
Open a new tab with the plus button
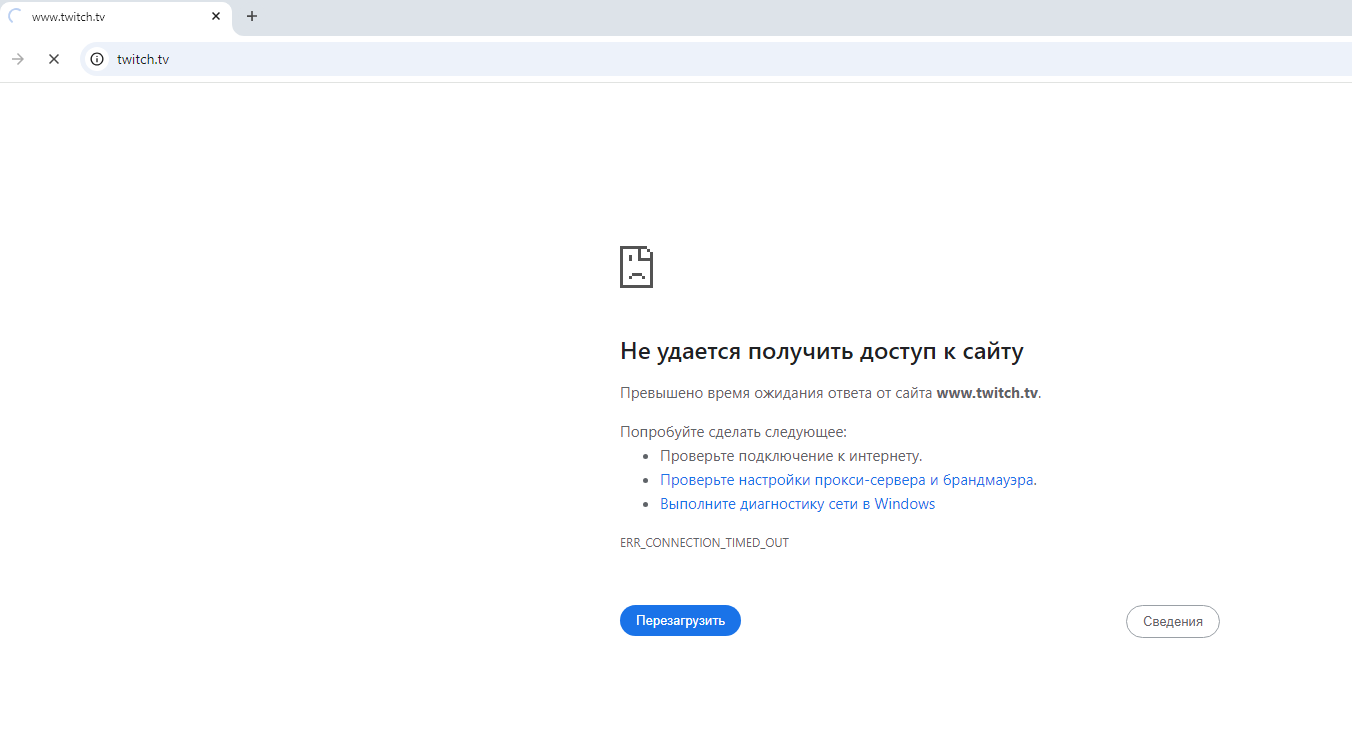coord(252,16)
